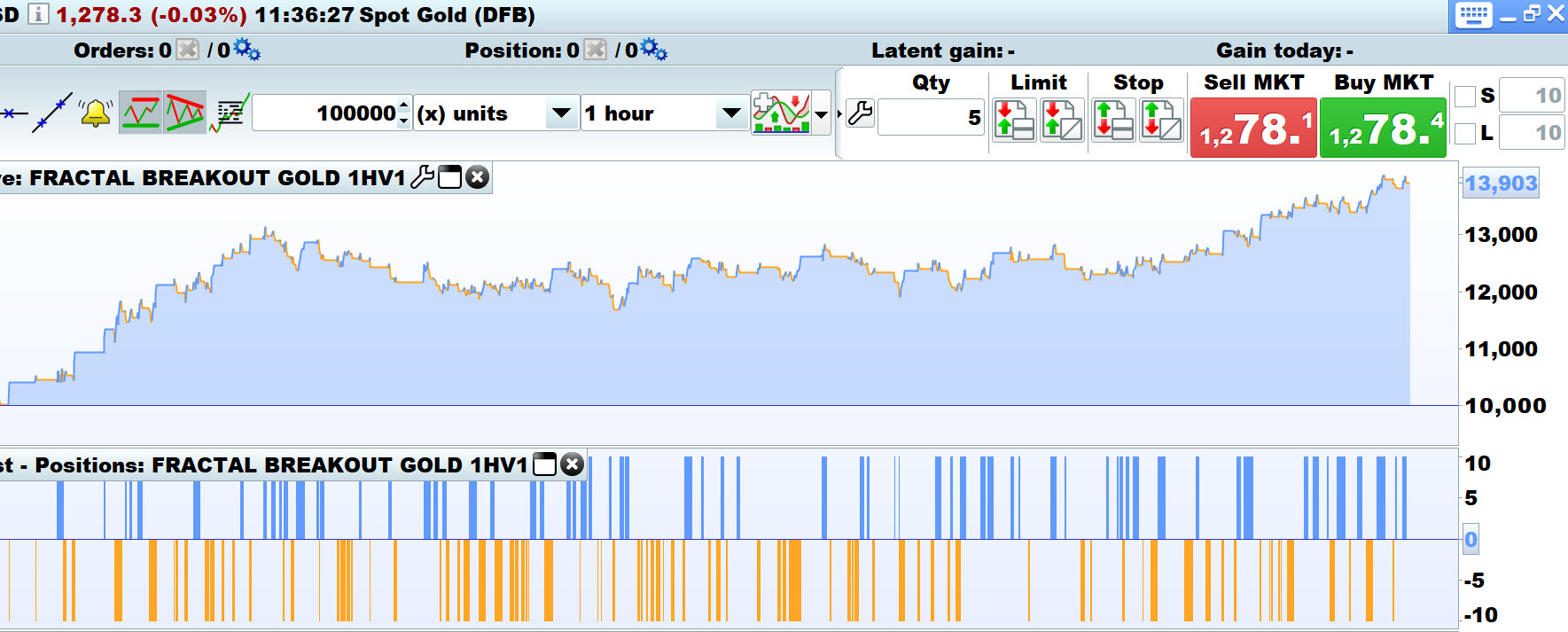The height and width of the screenshot is (632, 1568).
Task: Decrease the 100000 value with down stepper
Action: point(404,121)
